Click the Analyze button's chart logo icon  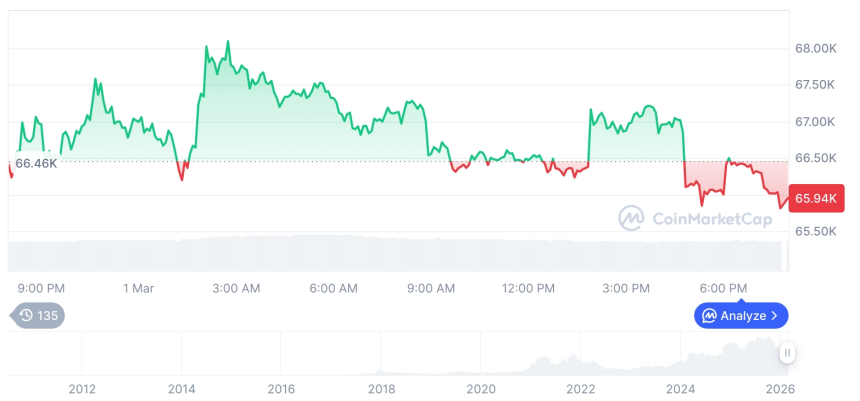(x=709, y=316)
